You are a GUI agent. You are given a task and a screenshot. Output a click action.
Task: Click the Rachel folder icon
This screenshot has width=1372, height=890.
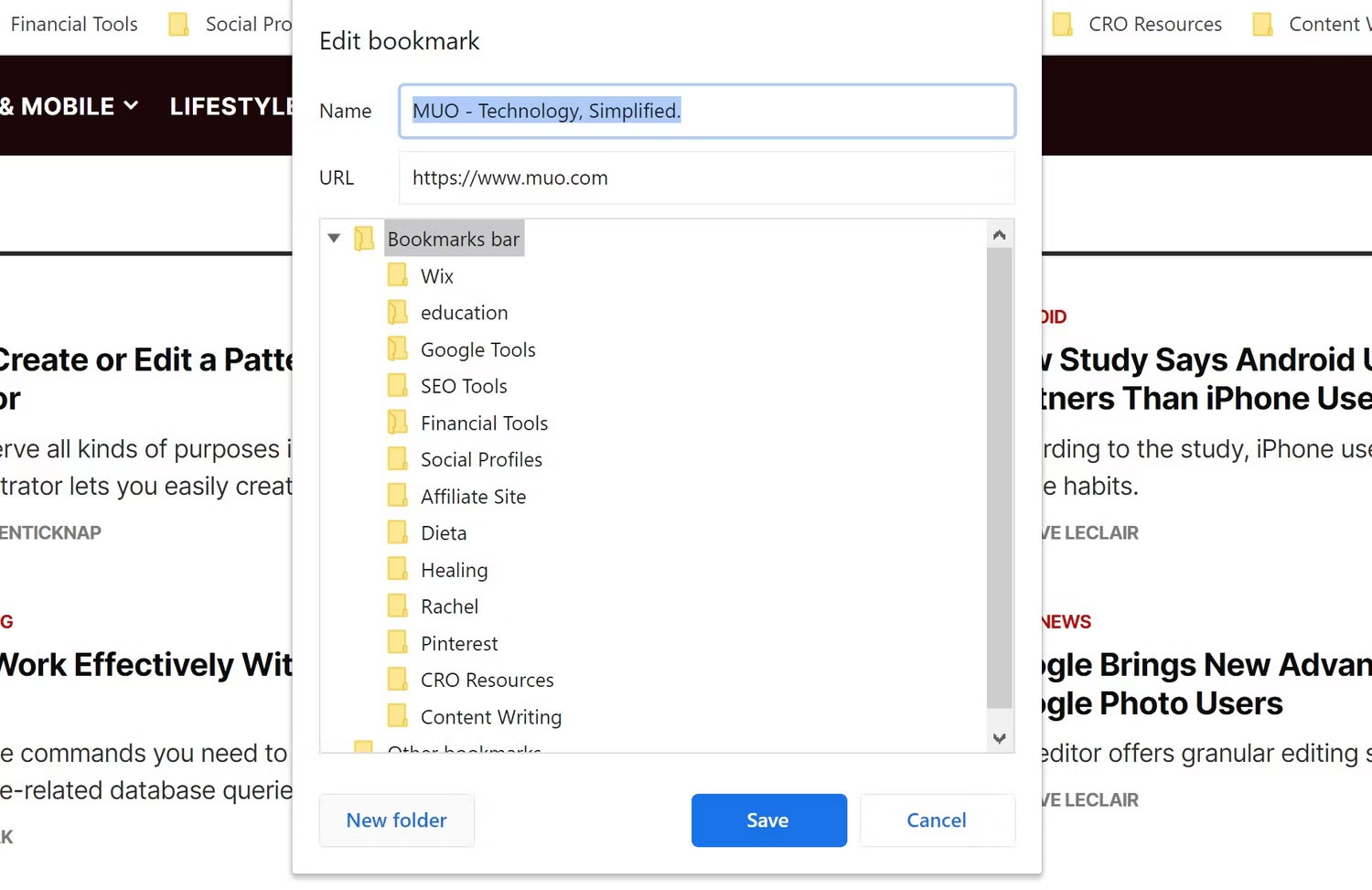pyautogui.click(x=397, y=606)
